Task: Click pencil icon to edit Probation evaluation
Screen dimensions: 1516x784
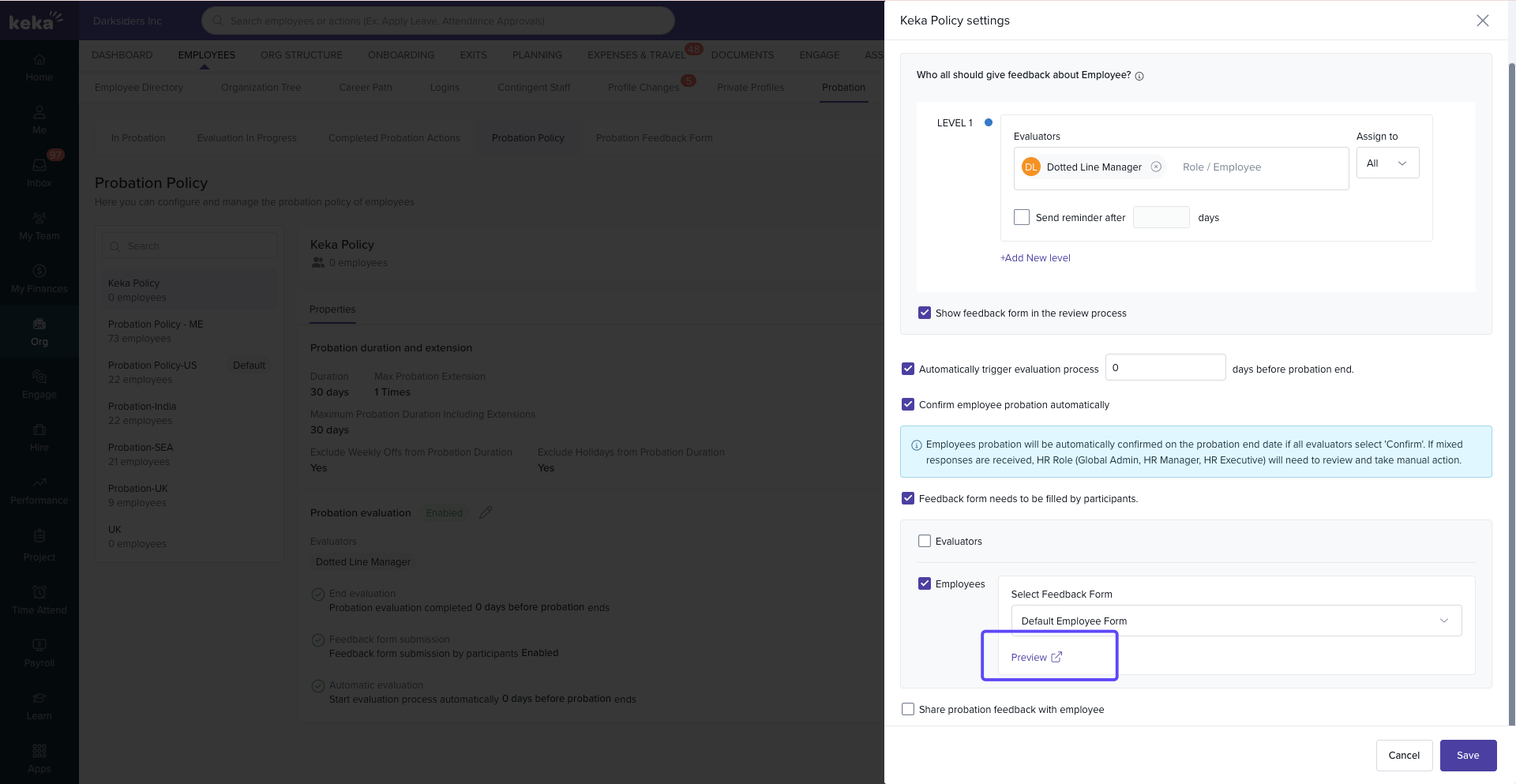Action: [486, 512]
